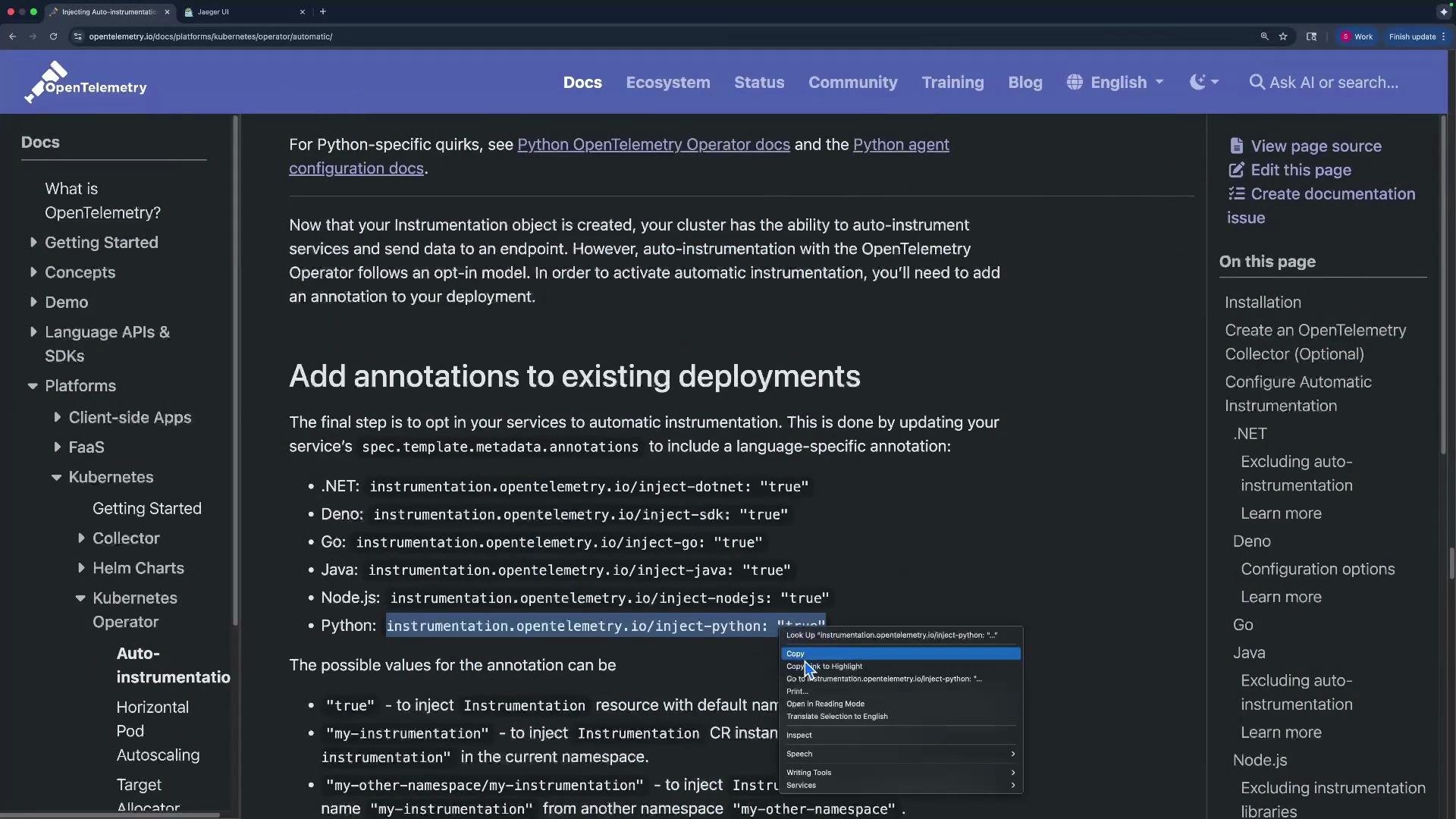The image size is (1456, 819).
Task: Toggle the dark mode theme dropdown
Action: pyautogui.click(x=1204, y=83)
